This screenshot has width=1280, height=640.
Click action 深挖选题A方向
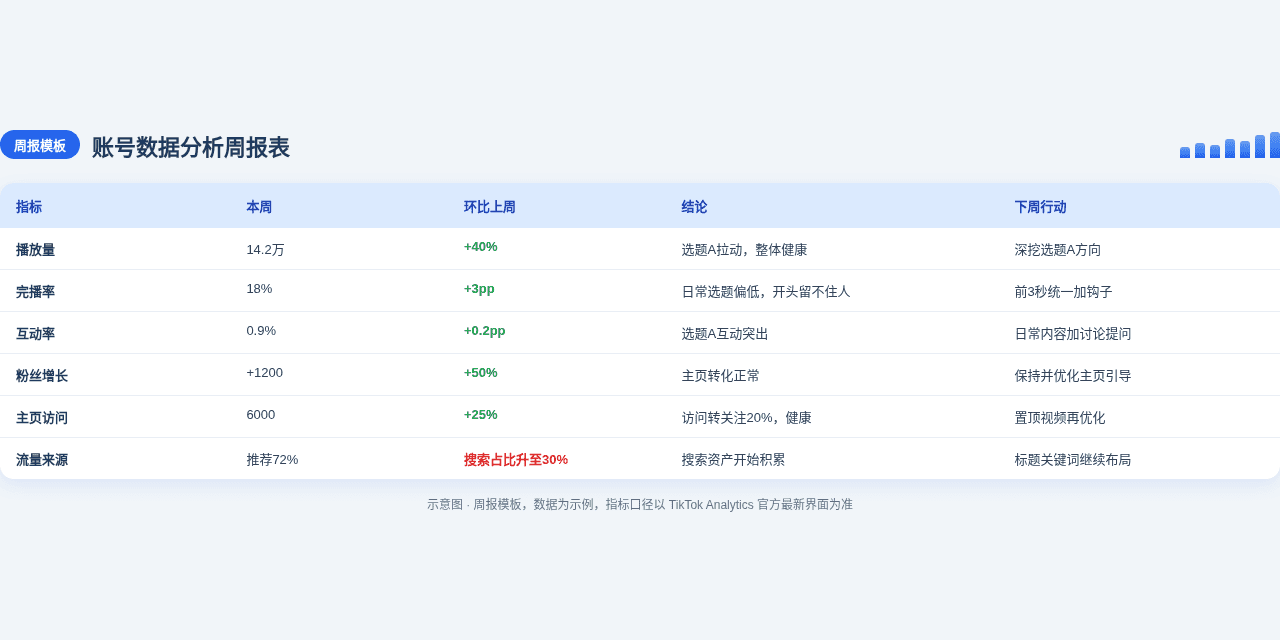(x=1058, y=250)
